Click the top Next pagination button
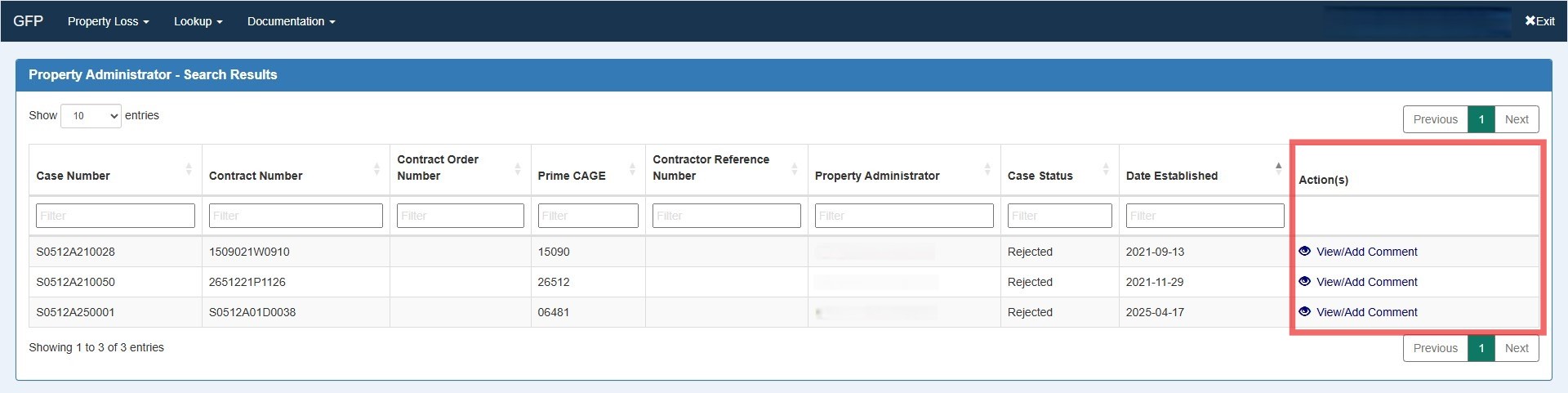 tap(1517, 119)
